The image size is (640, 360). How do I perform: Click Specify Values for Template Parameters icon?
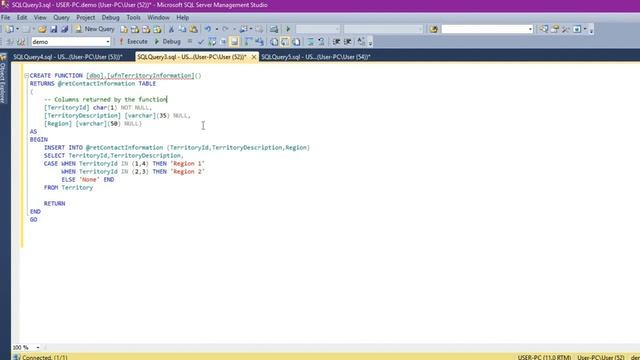(x=361, y=42)
